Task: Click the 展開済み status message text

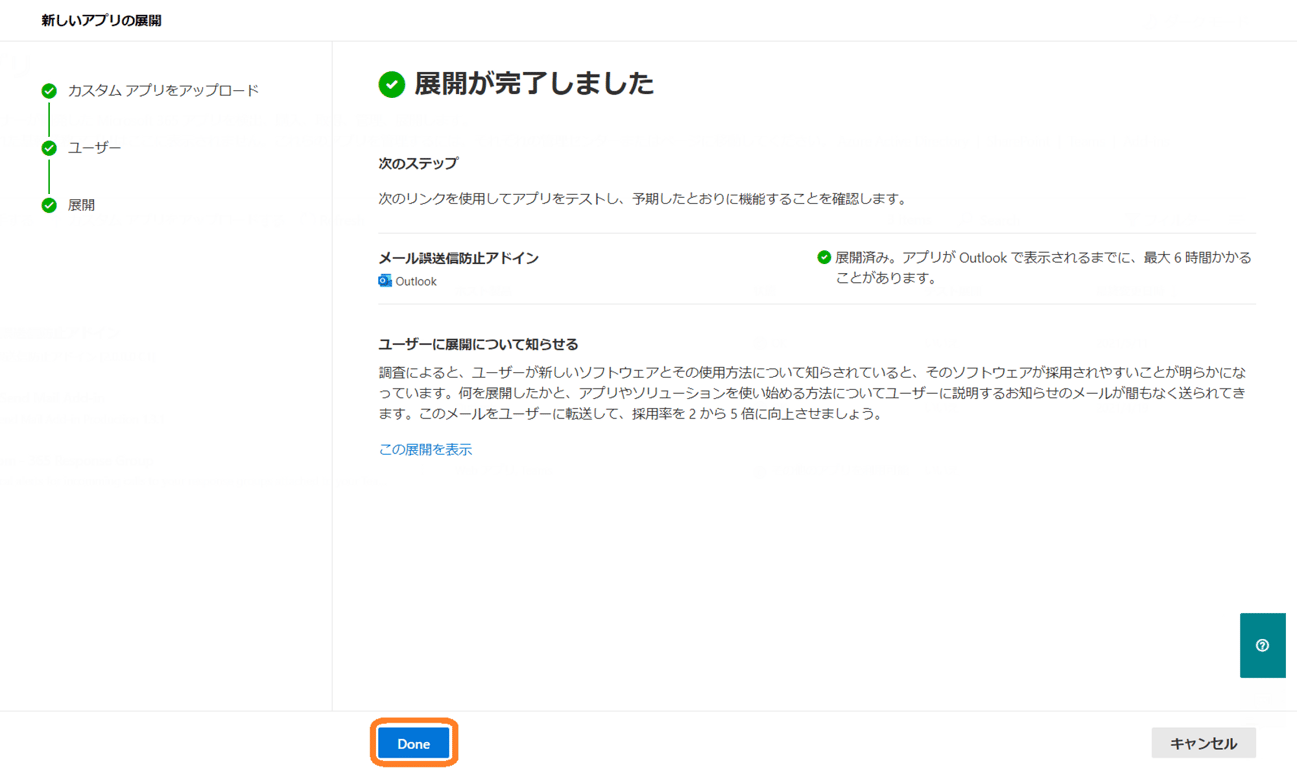Action: tap(1044, 268)
